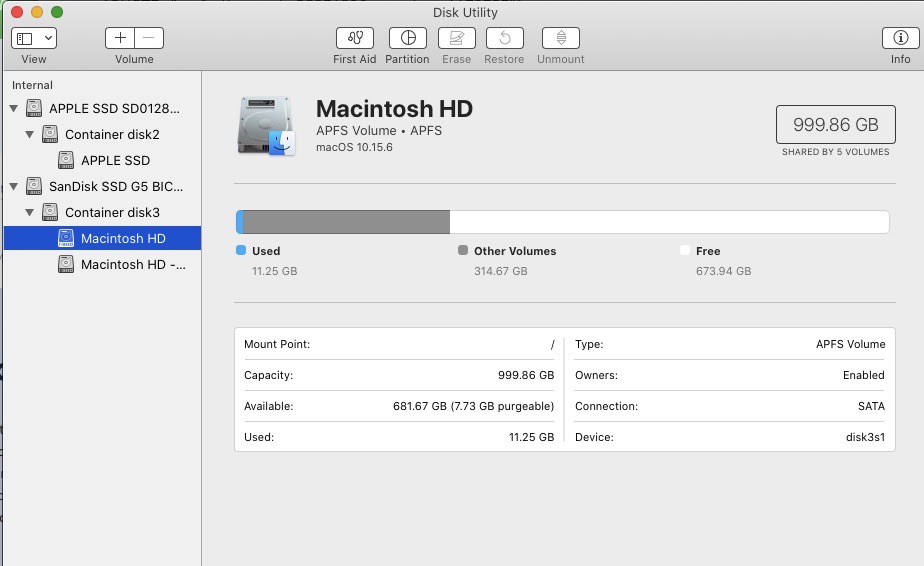Click the Container disk2 drive icon

[x=50, y=134]
